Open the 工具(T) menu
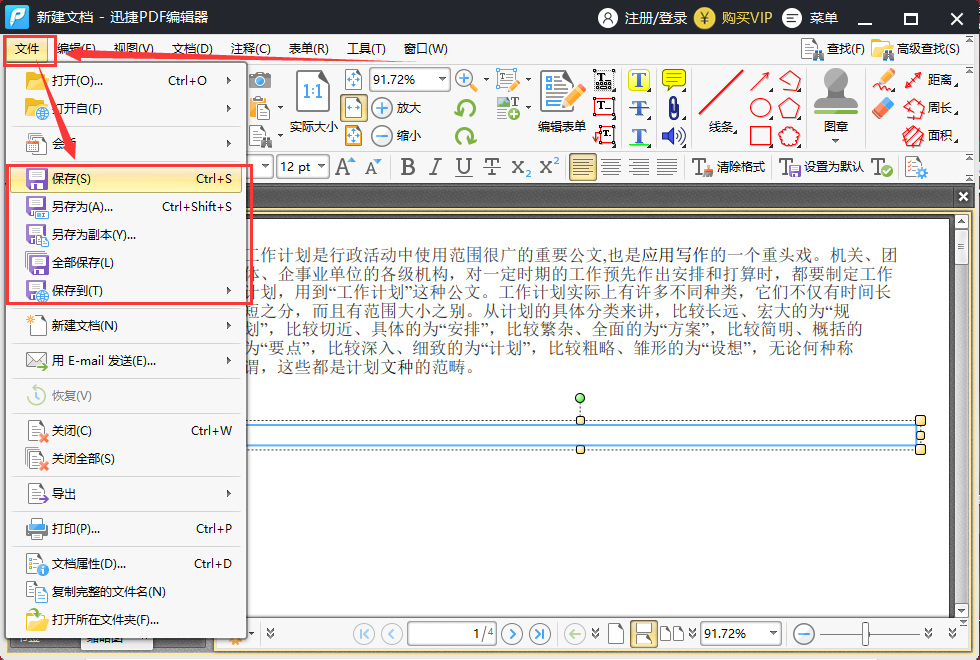 [x=366, y=49]
